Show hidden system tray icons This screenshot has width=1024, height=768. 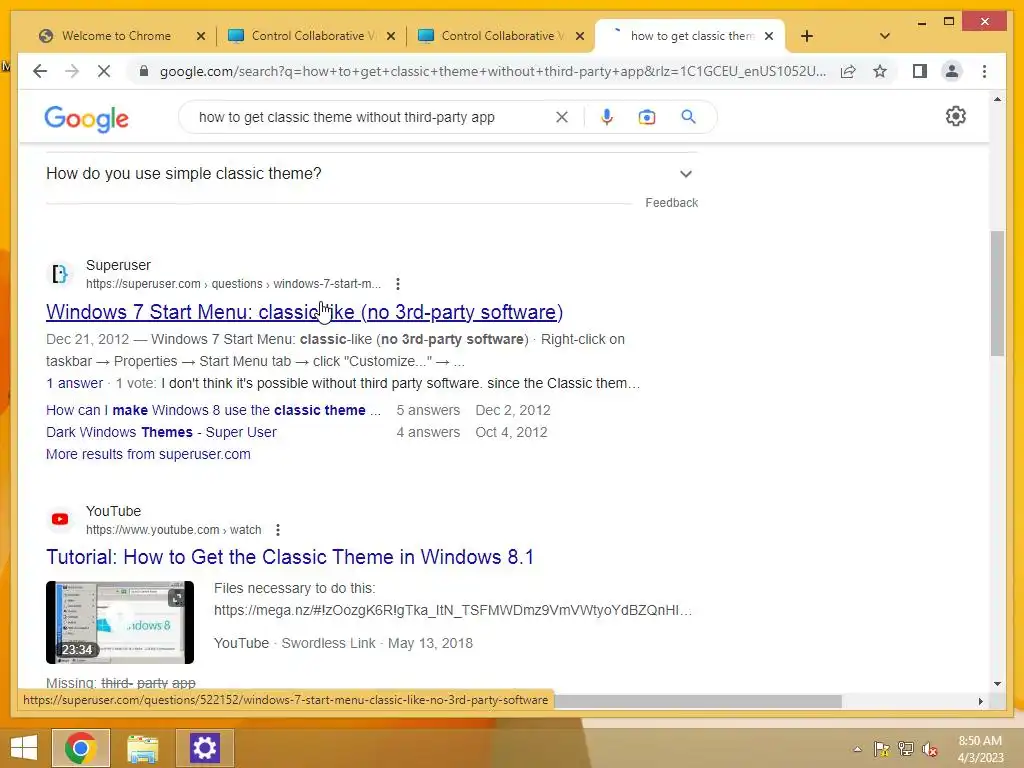pyautogui.click(x=857, y=749)
